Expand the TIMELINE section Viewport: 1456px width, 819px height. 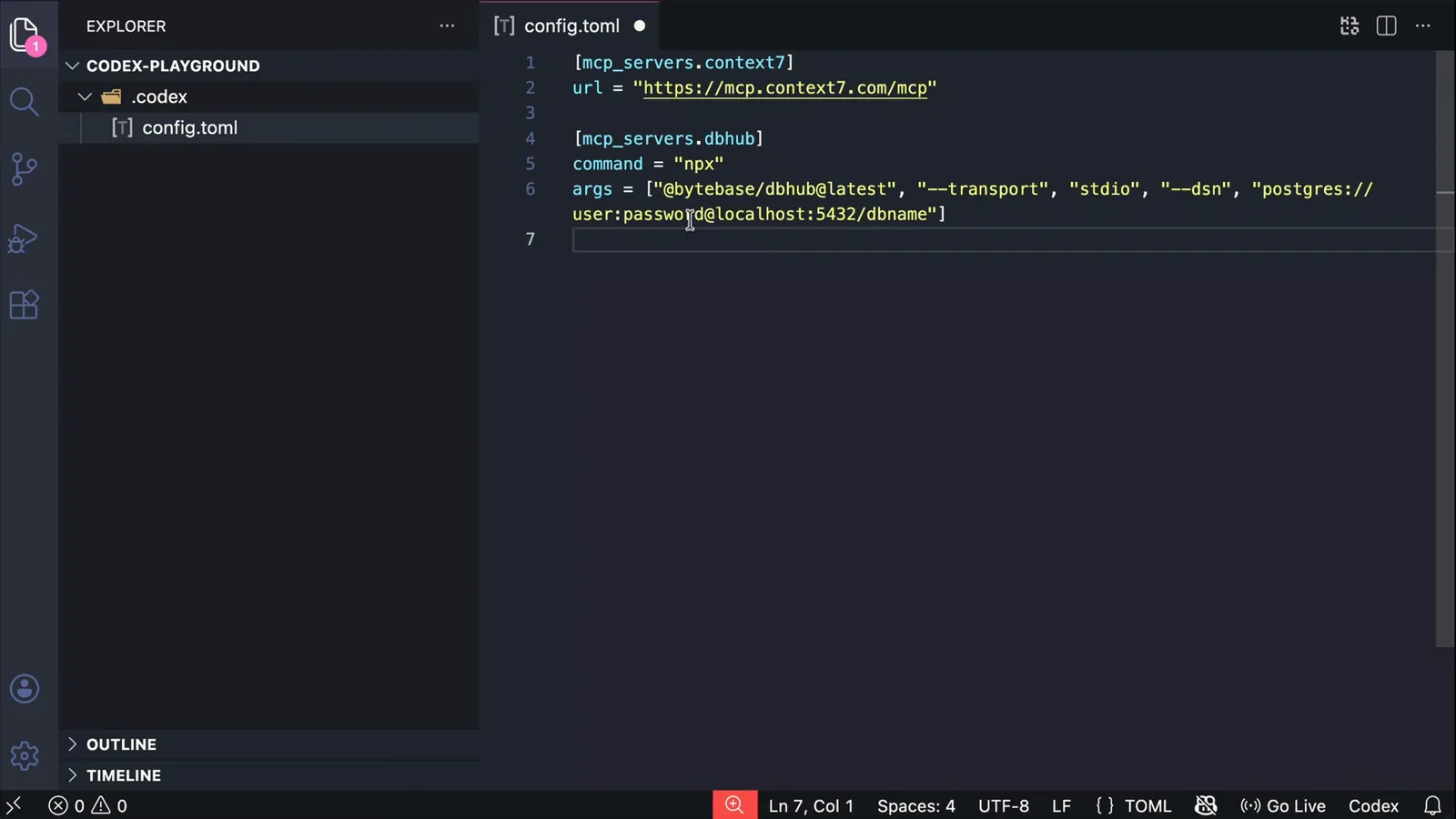(x=269, y=775)
